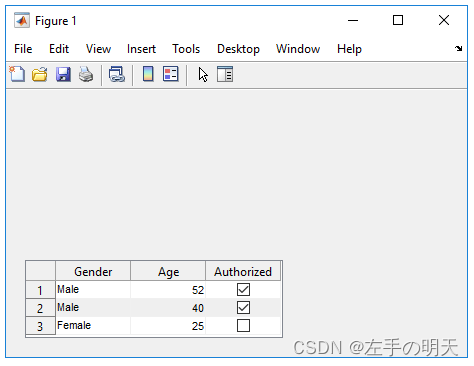This screenshot has width=474, height=366.
Task: Open the Tools menu
Action: coord(186,49)
